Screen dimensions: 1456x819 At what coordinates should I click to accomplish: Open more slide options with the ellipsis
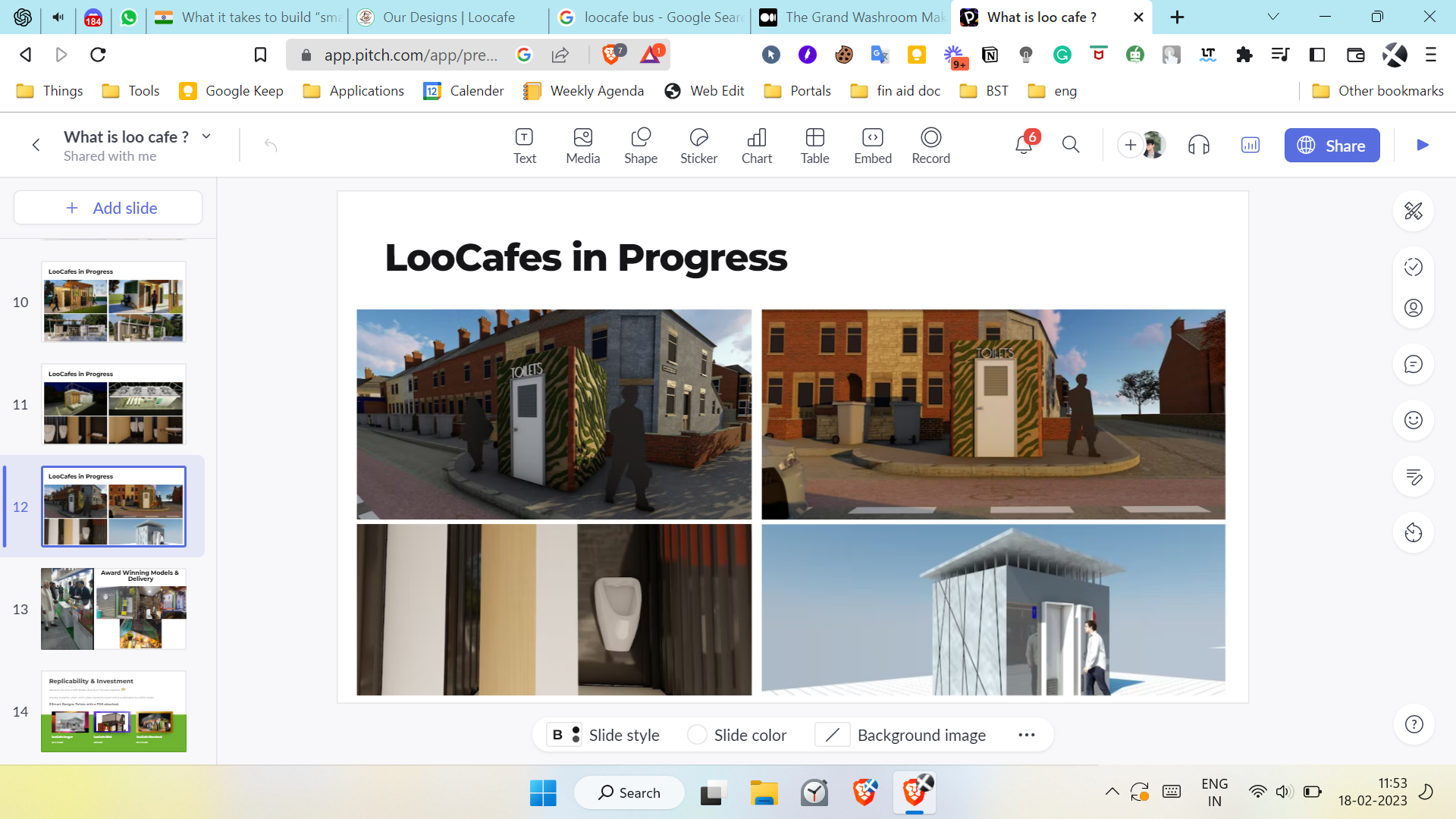click(1026, 734)
